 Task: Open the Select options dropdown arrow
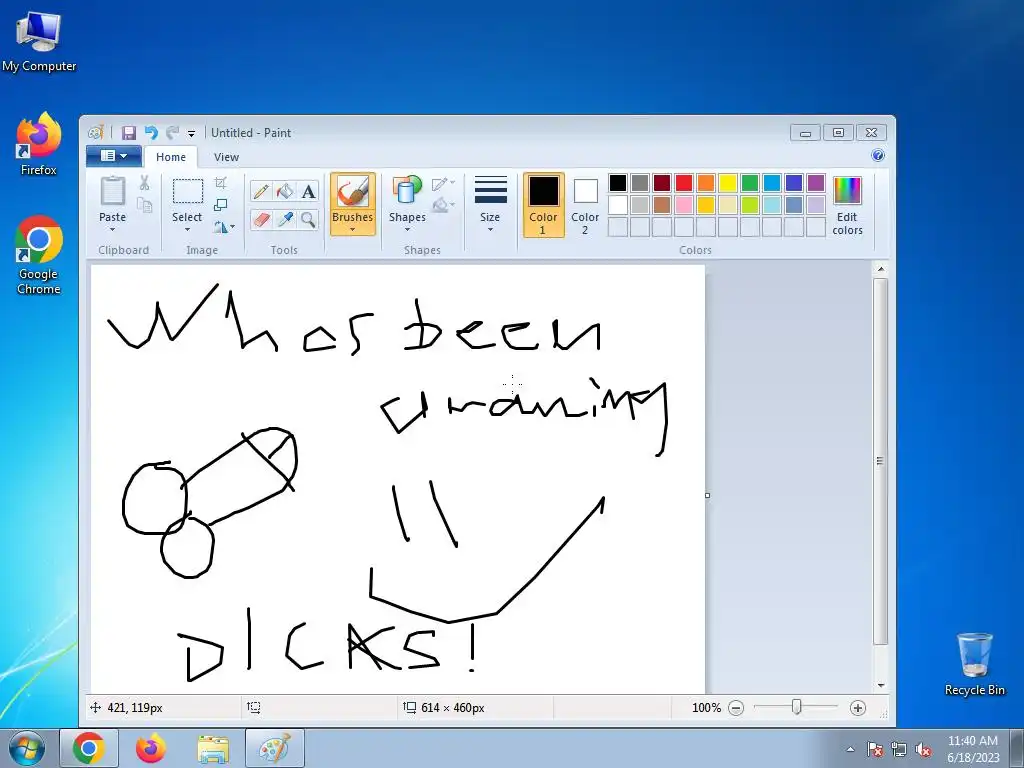point(187,230)
